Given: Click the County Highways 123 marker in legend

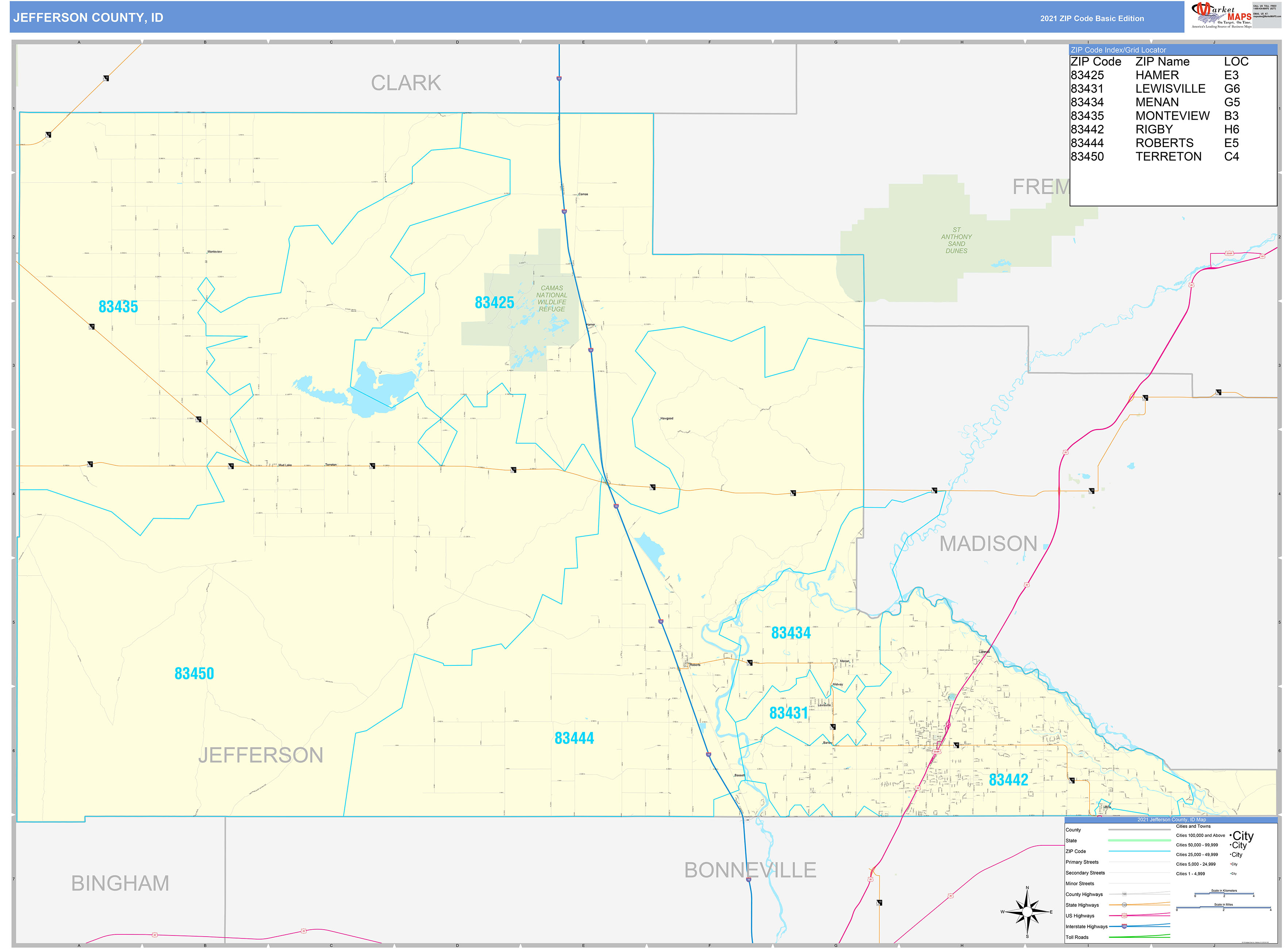Looking at the screenshot, I should [x=1124, y=894].
